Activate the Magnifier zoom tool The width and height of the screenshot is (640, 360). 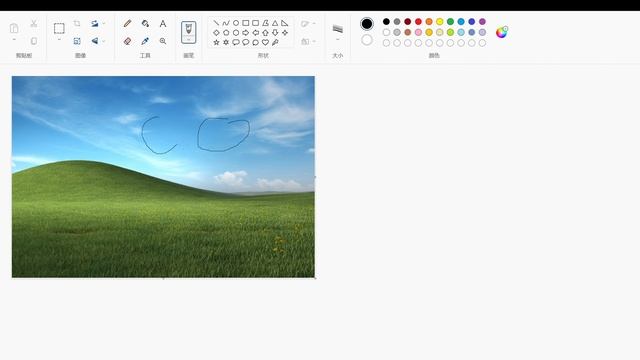[163, 41]
